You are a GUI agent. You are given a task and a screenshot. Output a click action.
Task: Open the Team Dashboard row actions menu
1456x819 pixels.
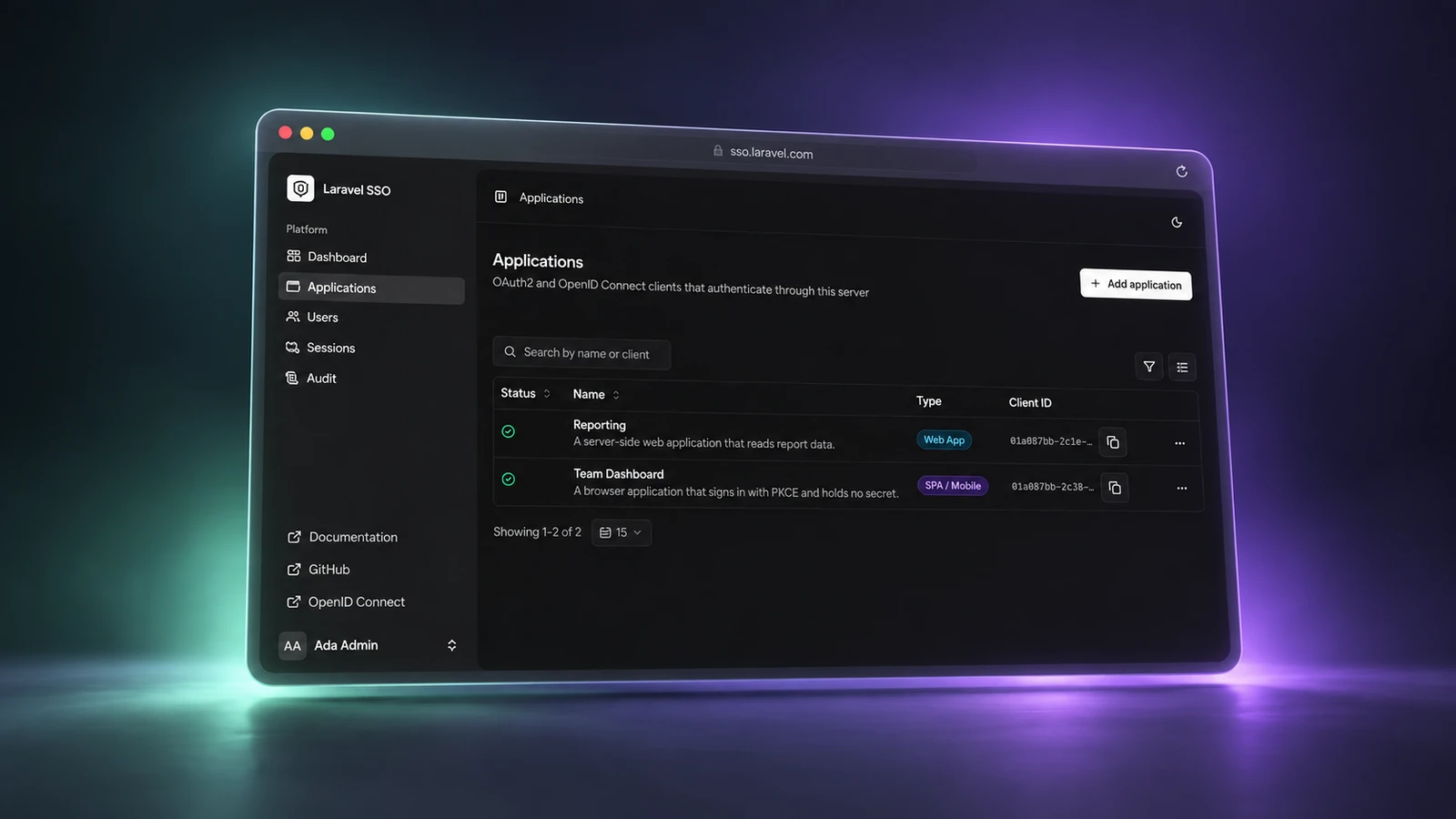(x=1181, y=489)
